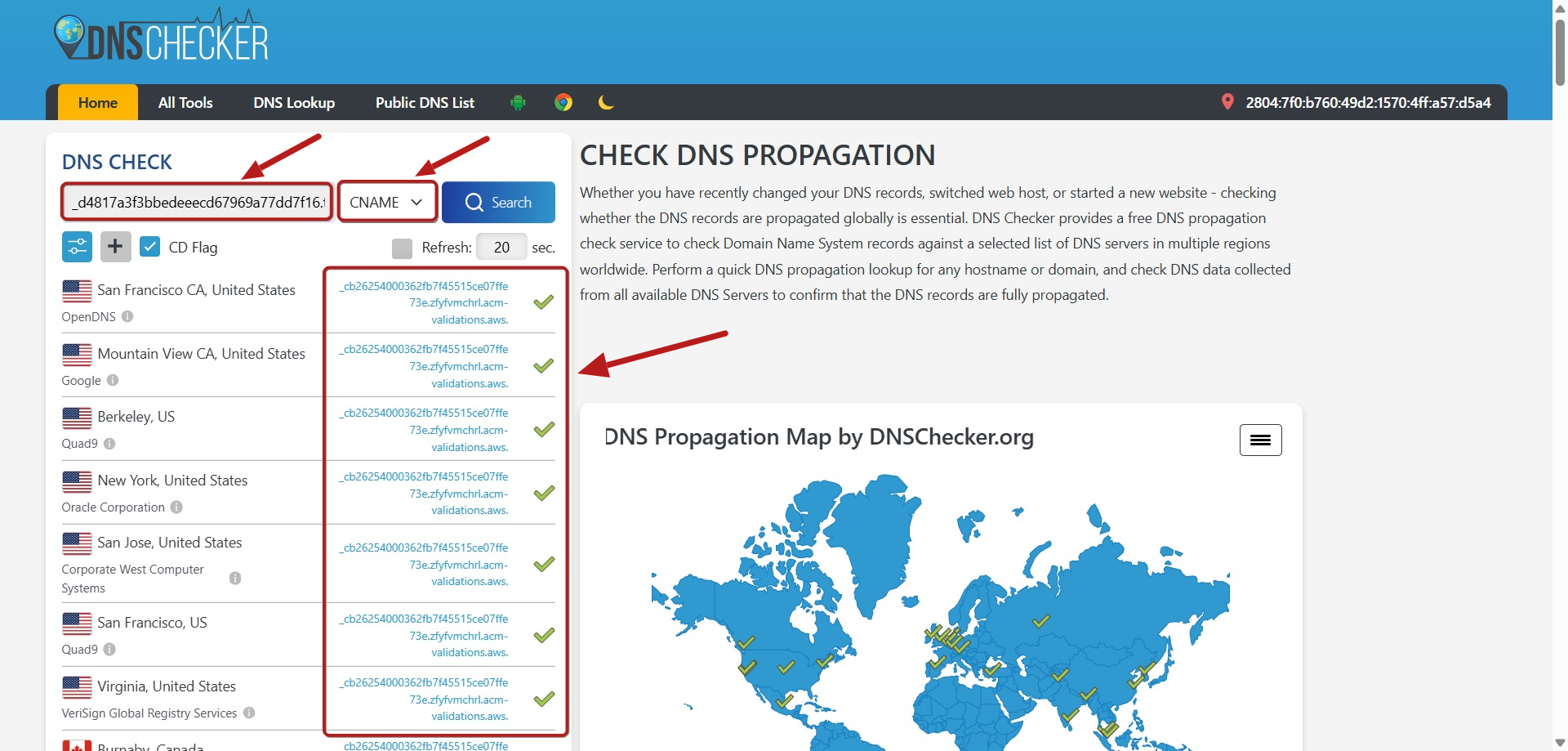Click 'DNS Propagation Map by DNSChecker.org' title

click(x=819, y=437)
